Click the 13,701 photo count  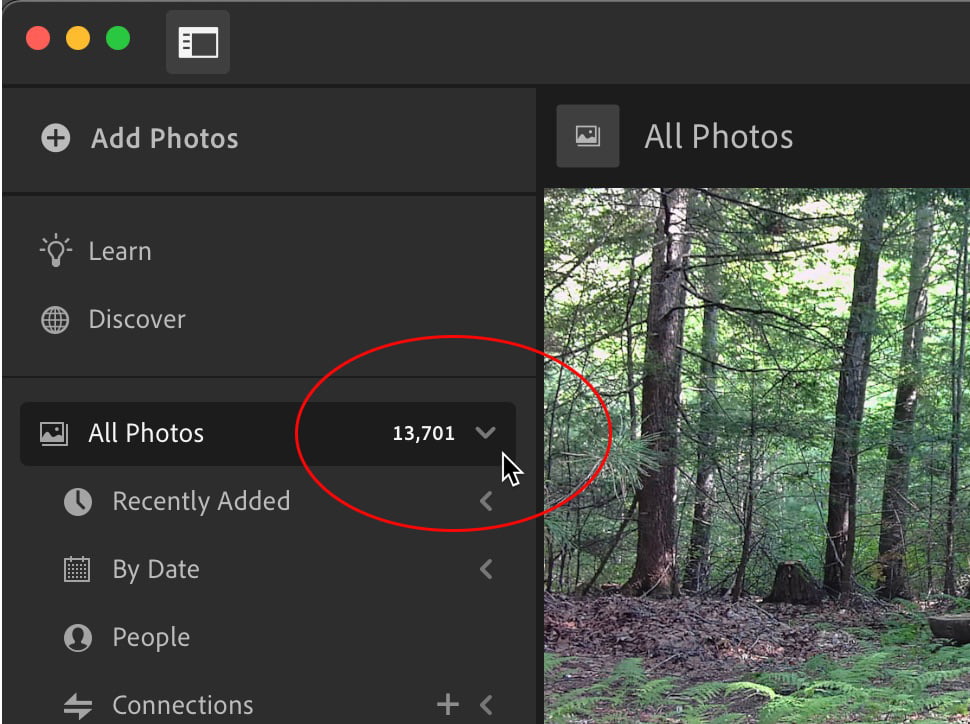pos(424,433)
